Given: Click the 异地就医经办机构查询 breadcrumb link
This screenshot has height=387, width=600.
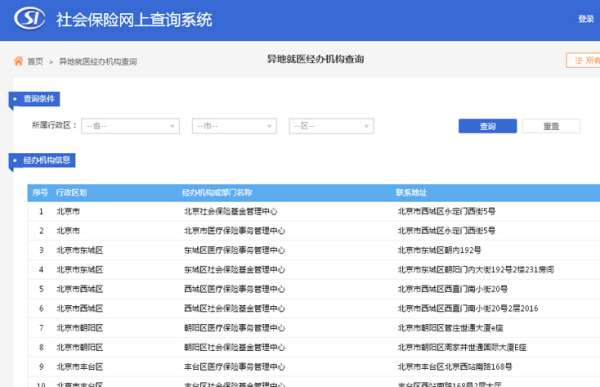Looking at the screenshot, I should coord(98,62).
